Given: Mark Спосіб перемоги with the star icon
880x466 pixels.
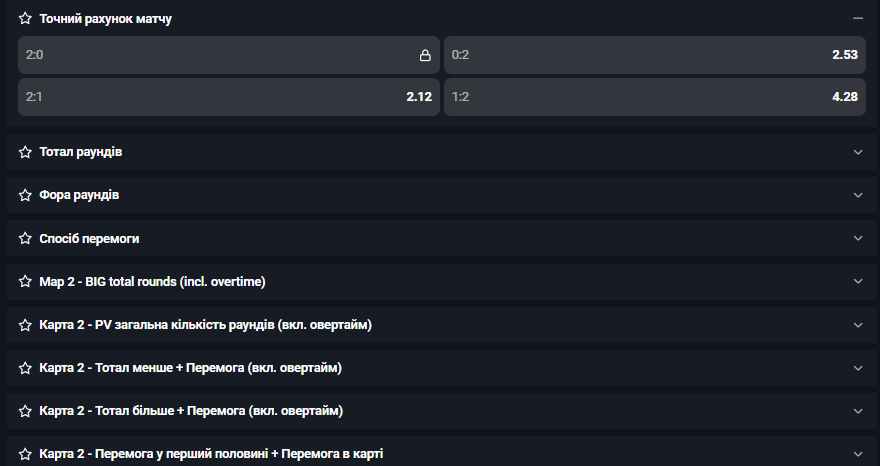Looking at the screenshot, I should point(25,238).
